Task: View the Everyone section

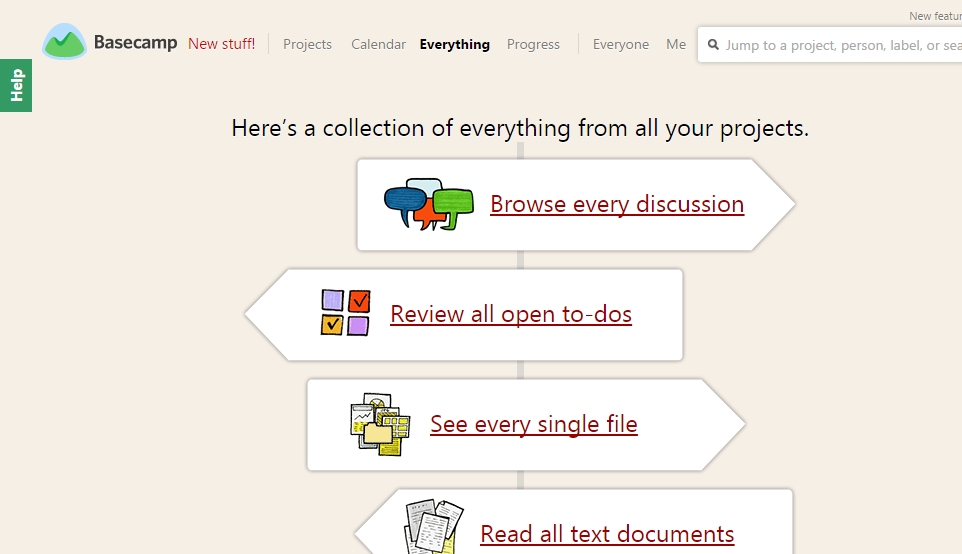Action: coord(621,44)
